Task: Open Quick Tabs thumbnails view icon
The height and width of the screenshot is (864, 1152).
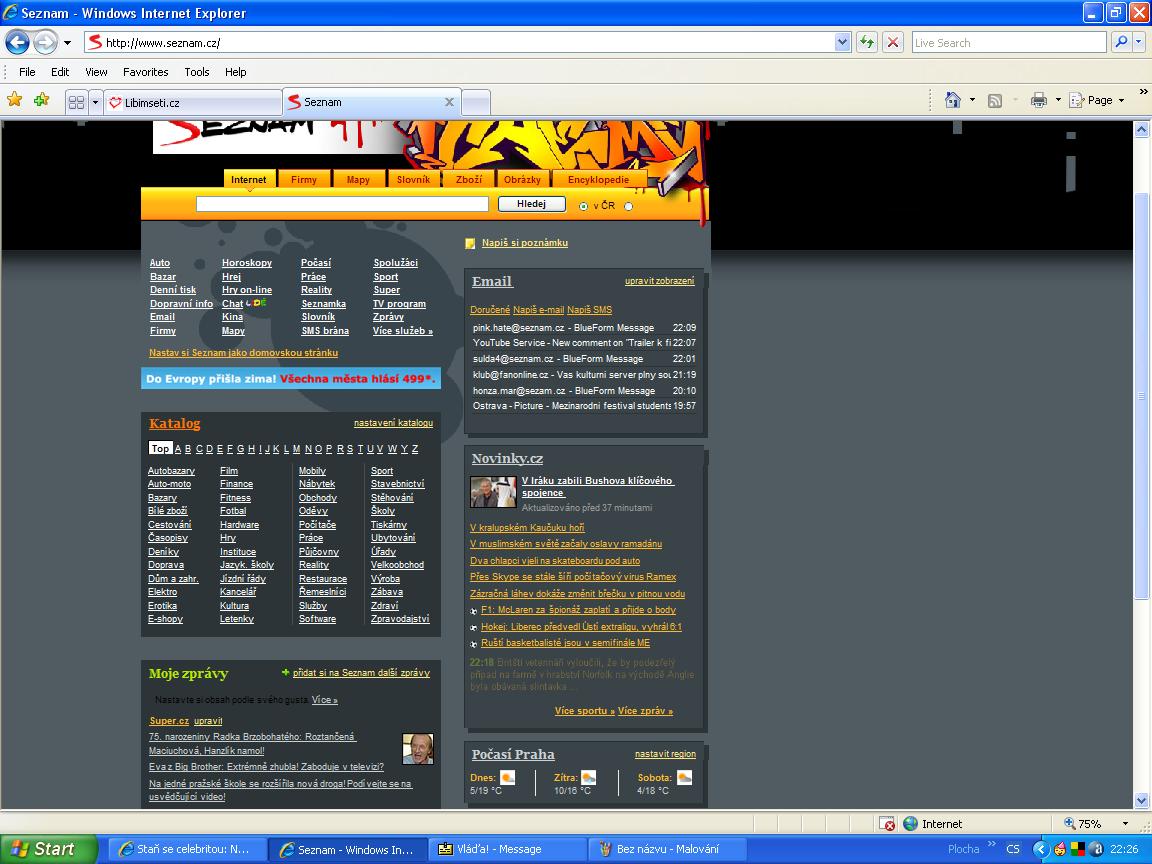Action: 76,102
